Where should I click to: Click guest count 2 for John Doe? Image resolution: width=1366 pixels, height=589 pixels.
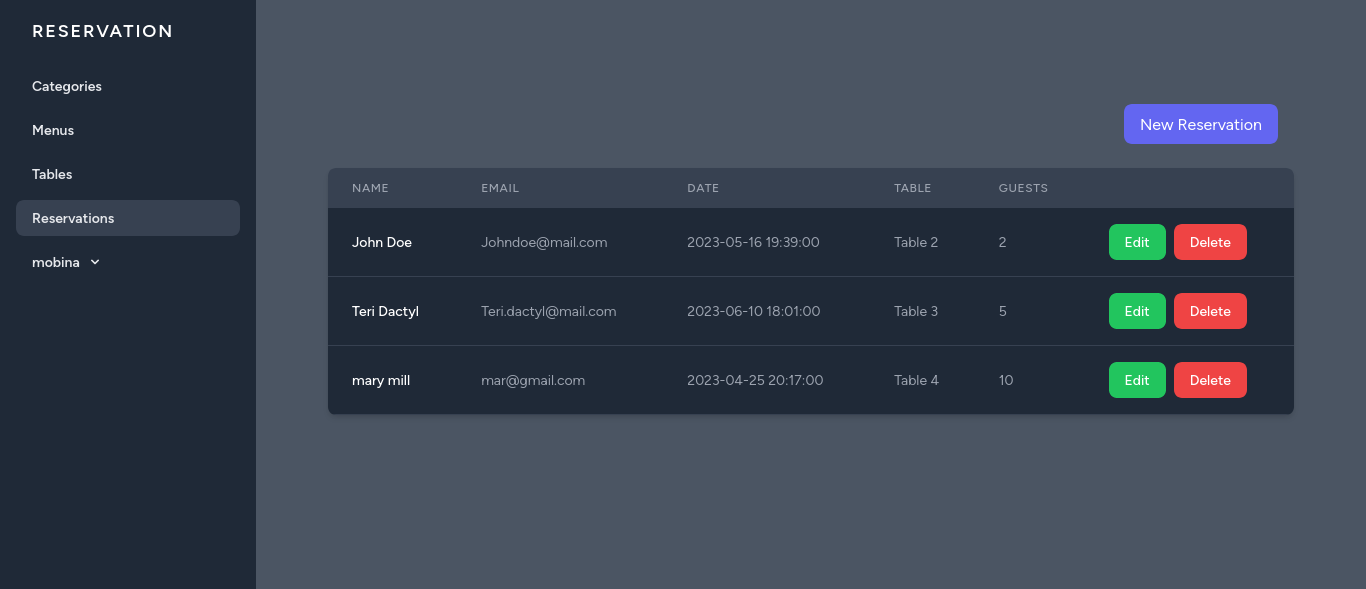point(1003,242)
